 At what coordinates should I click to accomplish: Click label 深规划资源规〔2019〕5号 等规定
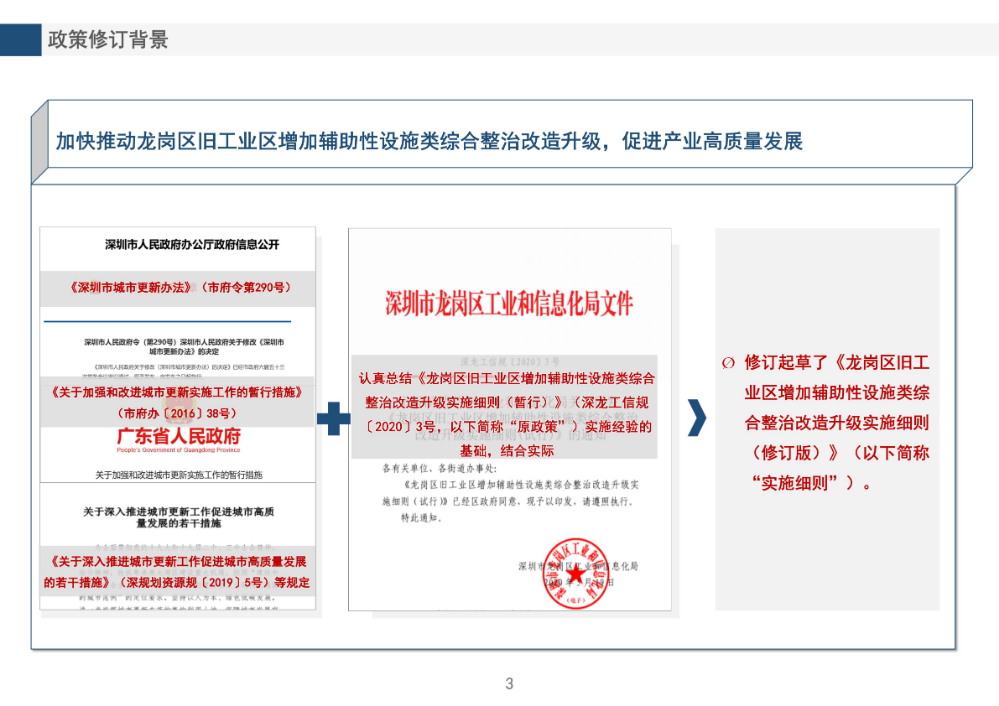tap(214, 582)
